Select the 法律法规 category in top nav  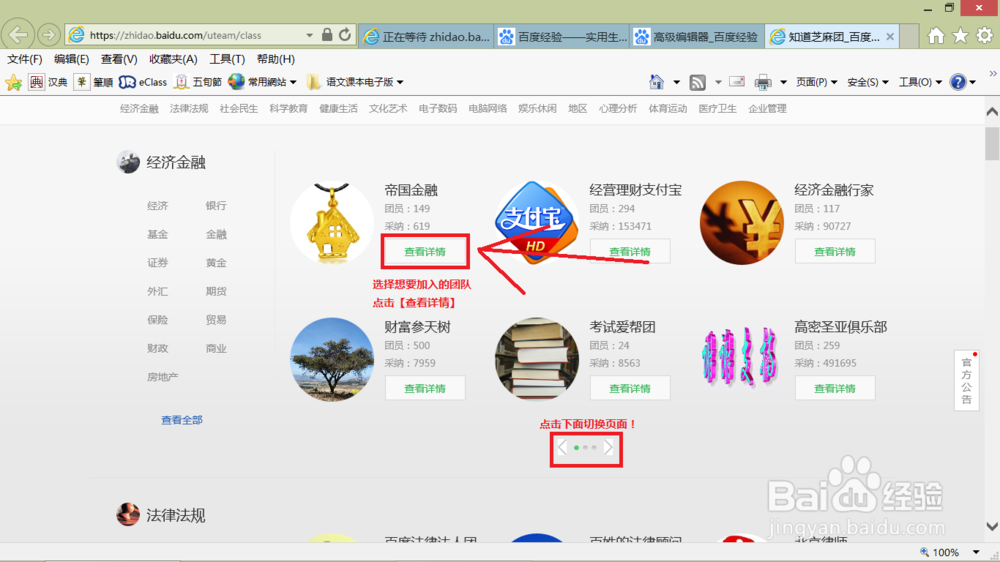189,108
